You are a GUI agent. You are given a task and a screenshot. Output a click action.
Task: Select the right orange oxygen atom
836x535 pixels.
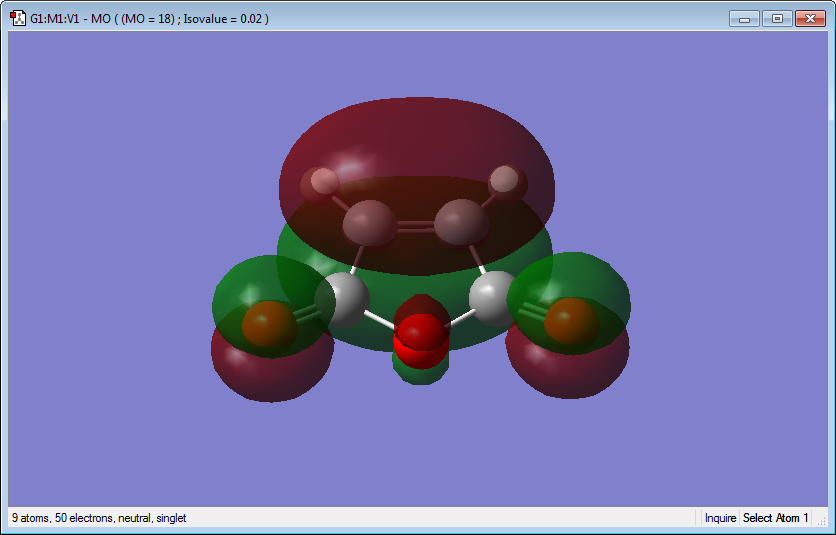[572, 321]
